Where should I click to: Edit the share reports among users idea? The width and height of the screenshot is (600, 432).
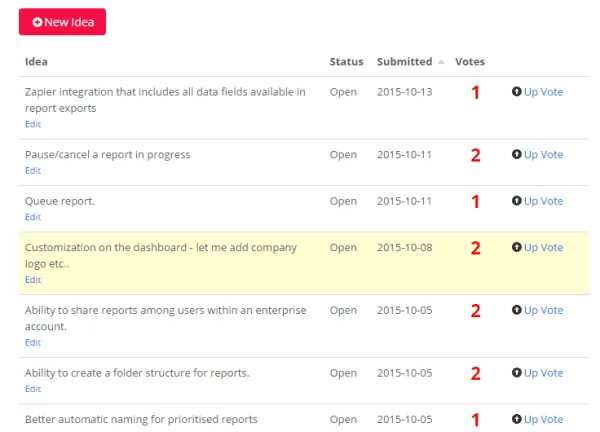tap(33, 342)
